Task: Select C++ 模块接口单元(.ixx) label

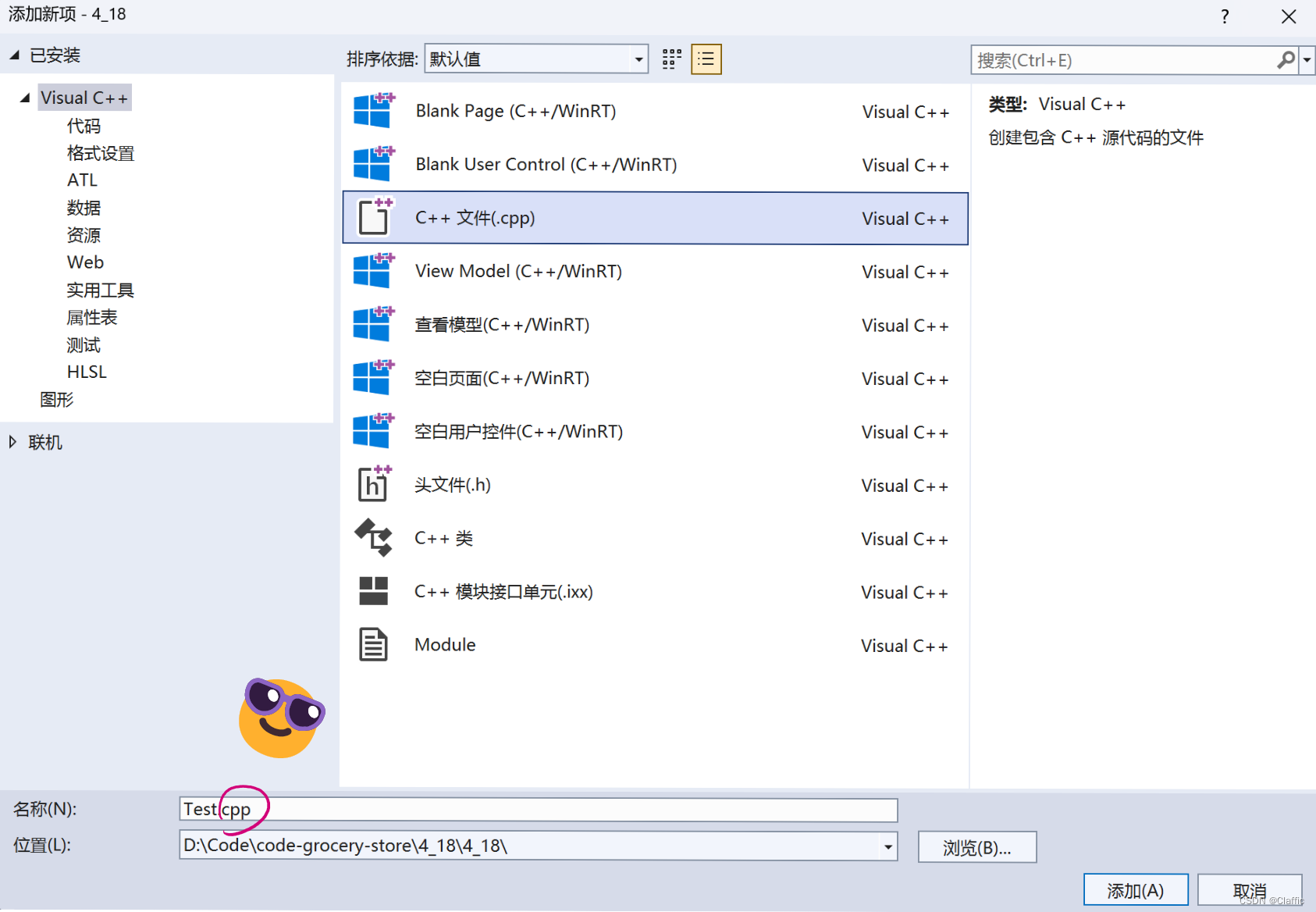Action: tap(503, 592)
